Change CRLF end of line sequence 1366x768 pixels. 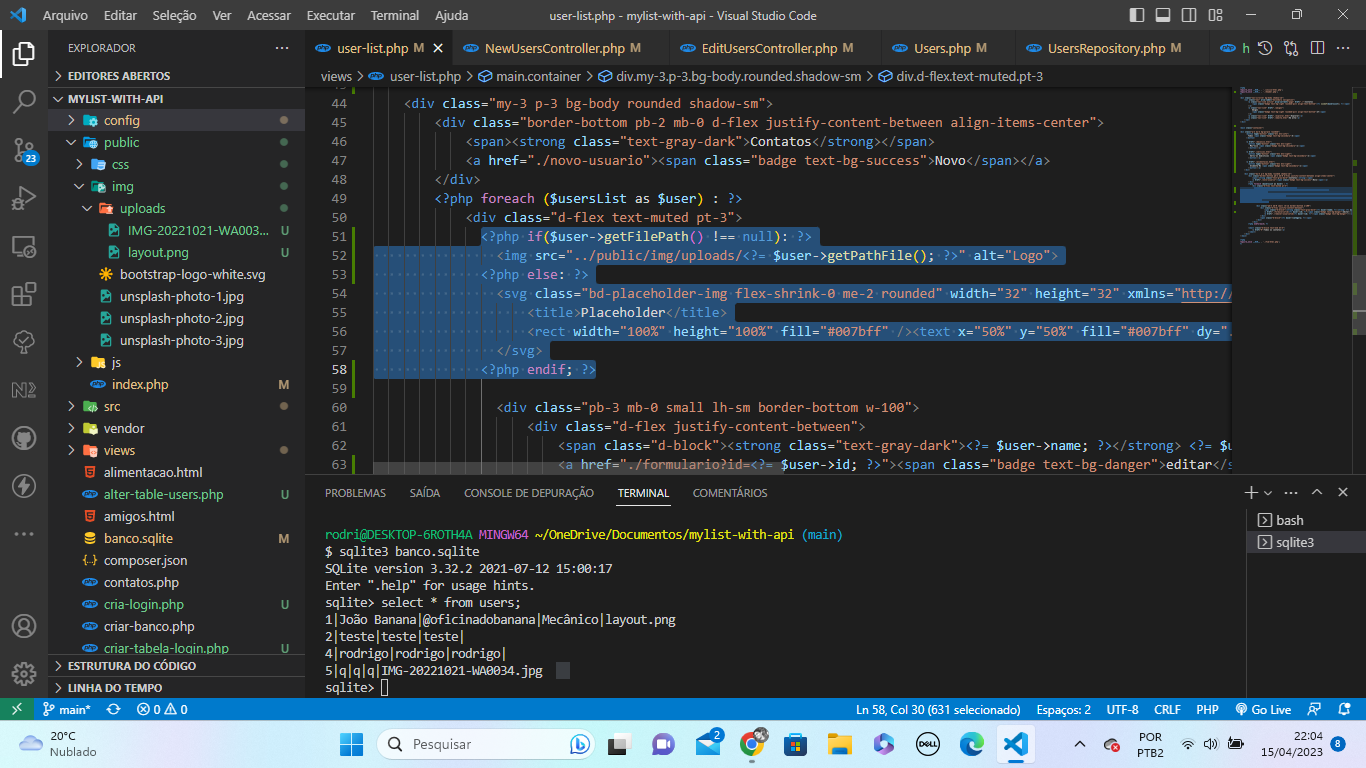point(1167,709)
